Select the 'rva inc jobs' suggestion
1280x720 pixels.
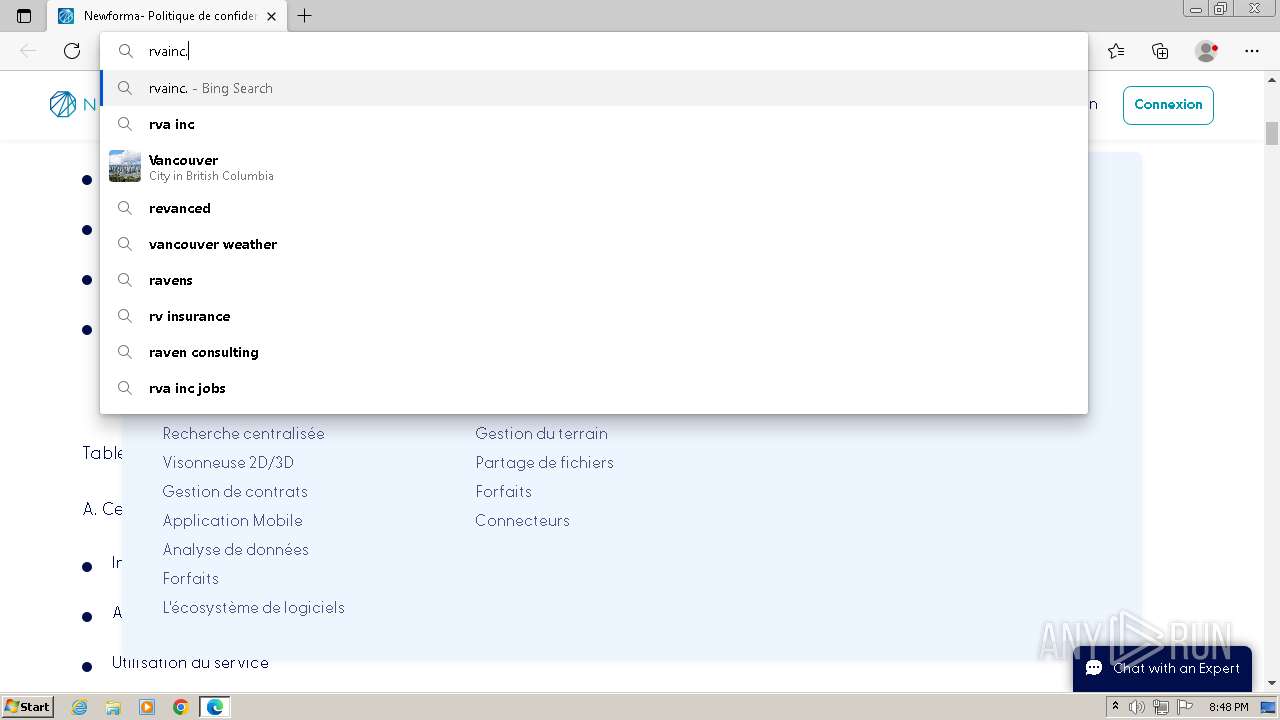coord(594,388)
